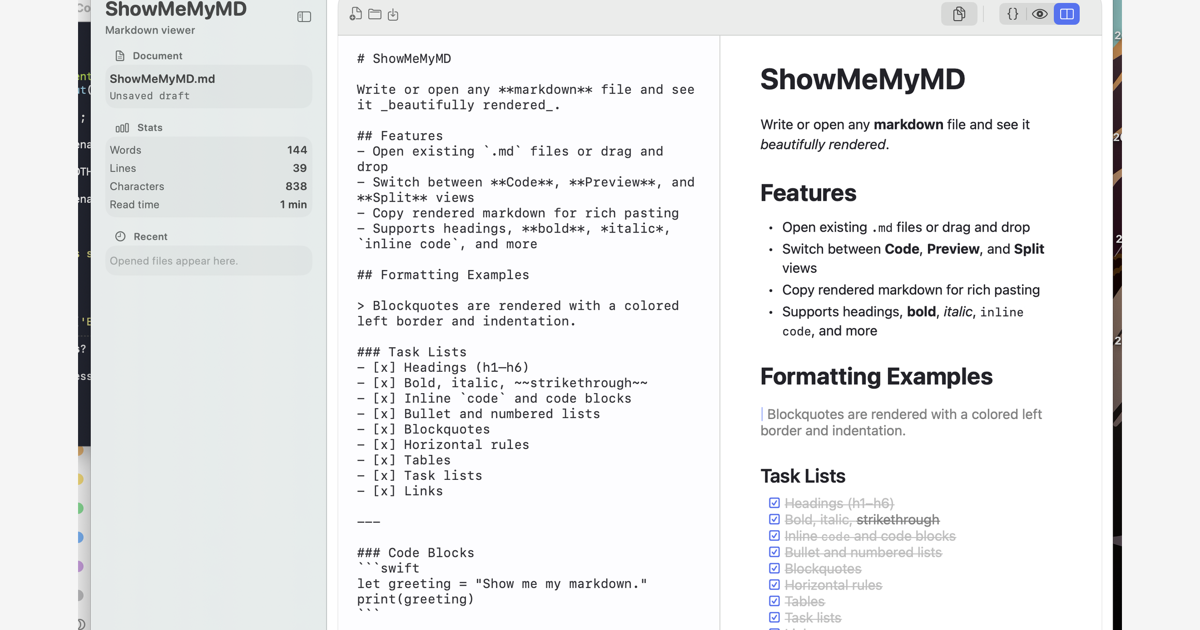Open a file with the folder icon
The image size is (1200, 630).
[375, 14]
